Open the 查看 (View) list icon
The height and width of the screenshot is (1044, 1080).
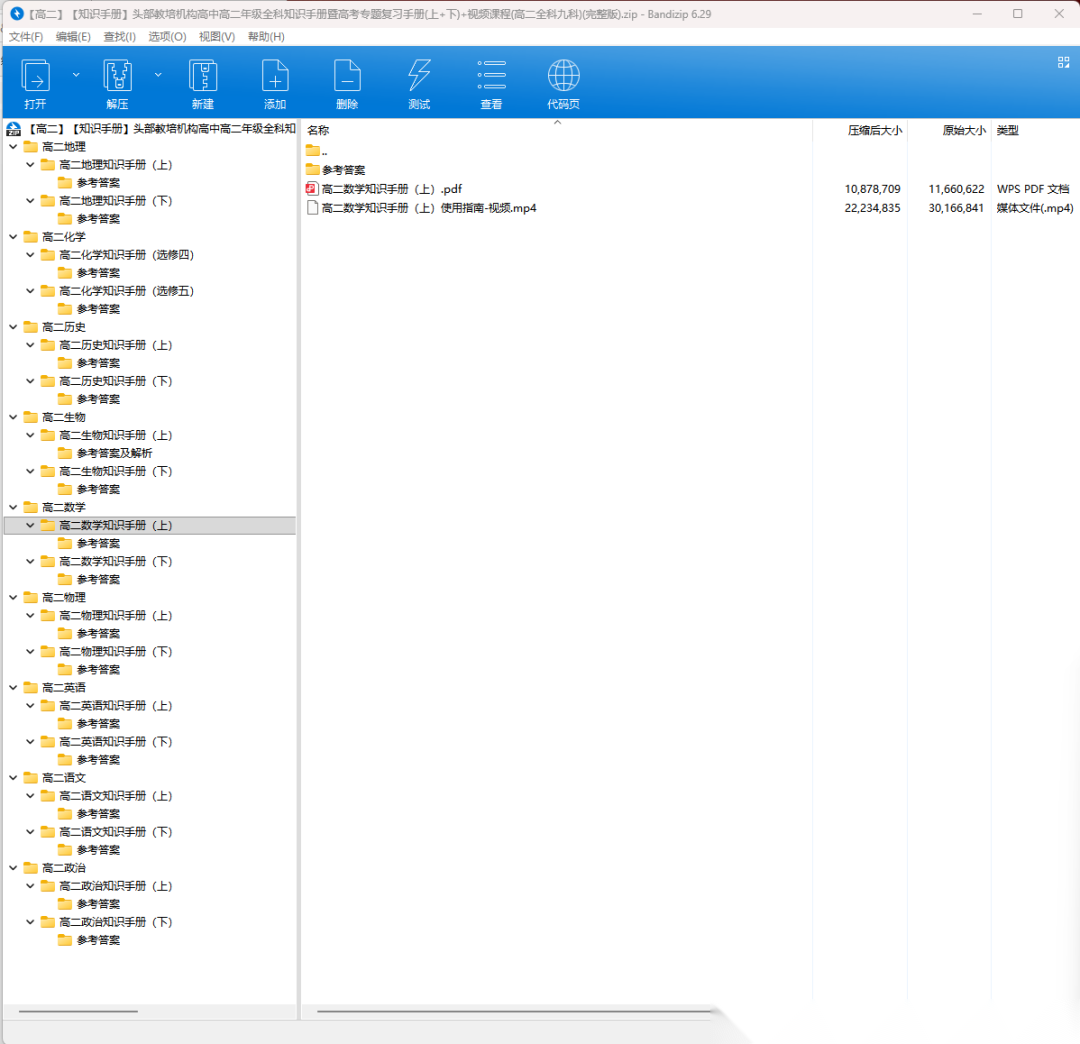point(491,78)
